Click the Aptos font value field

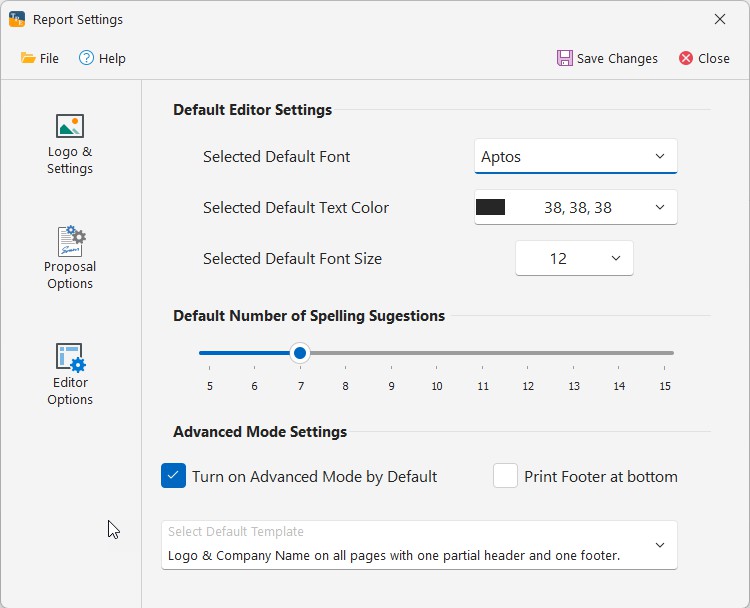coord(575,156)
